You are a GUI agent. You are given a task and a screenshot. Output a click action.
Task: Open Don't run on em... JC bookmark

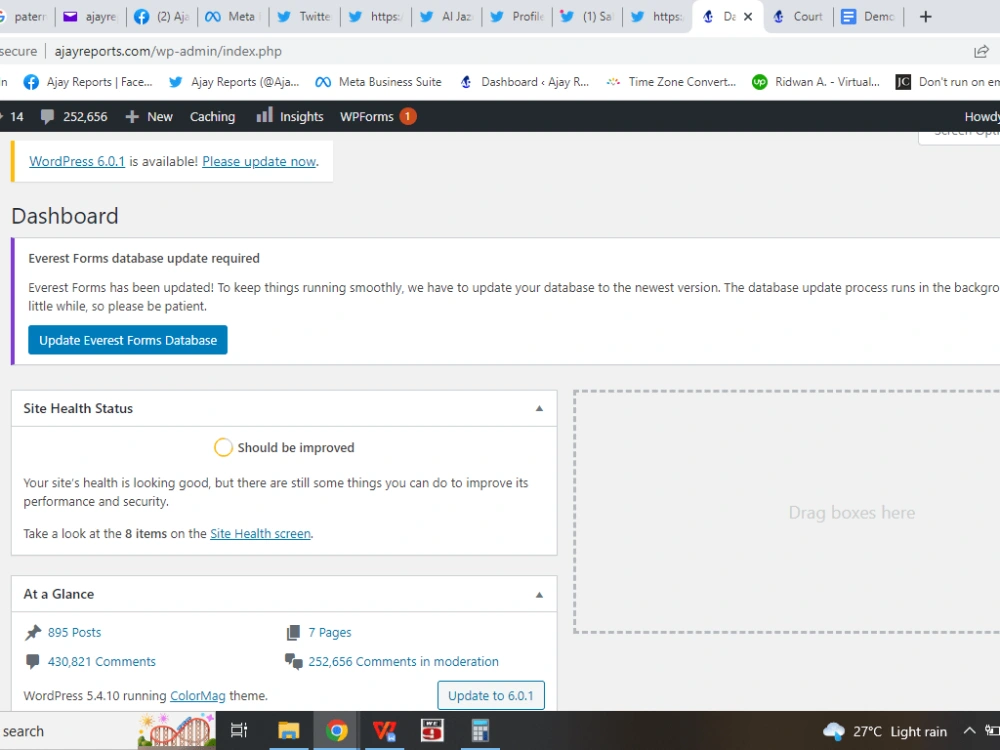point(948,82)
